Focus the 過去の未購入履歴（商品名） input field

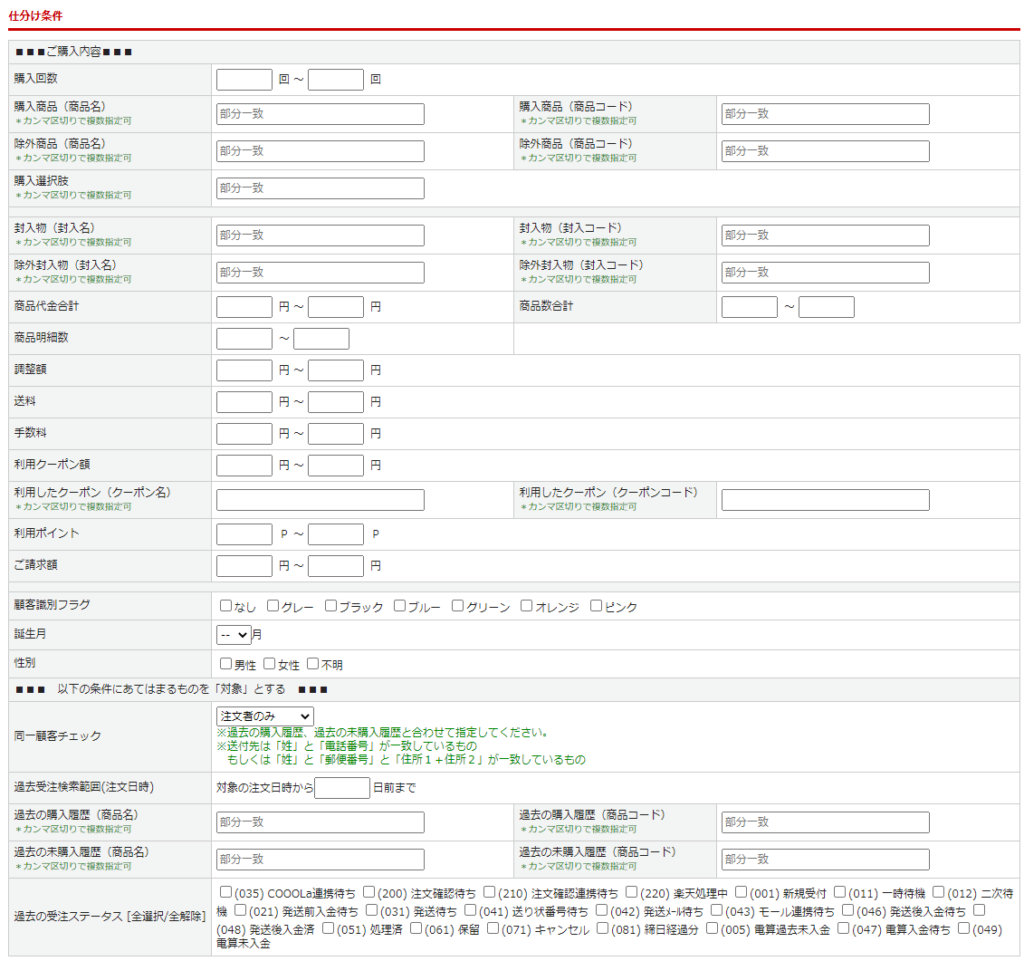tap(320, 859)
